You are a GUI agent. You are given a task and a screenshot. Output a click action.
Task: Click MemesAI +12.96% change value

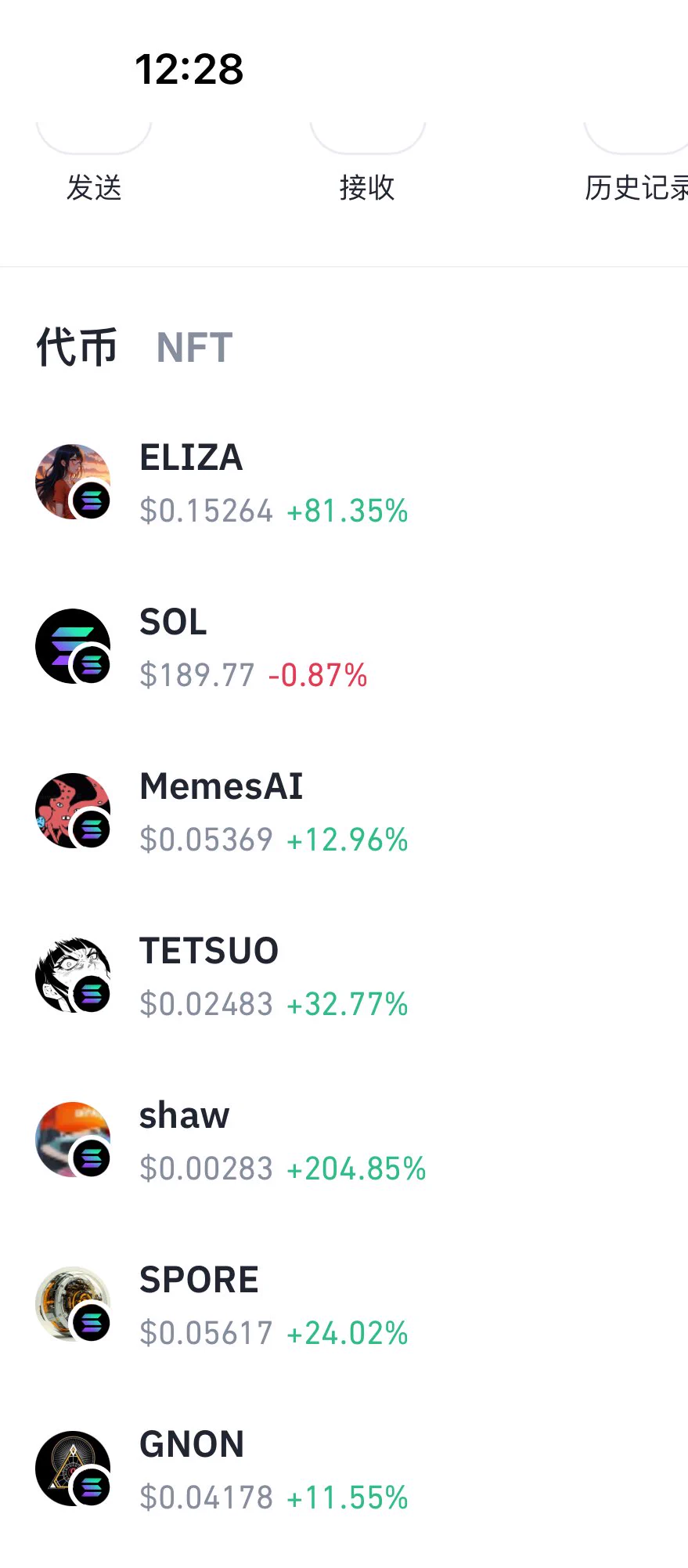[348, 840]
